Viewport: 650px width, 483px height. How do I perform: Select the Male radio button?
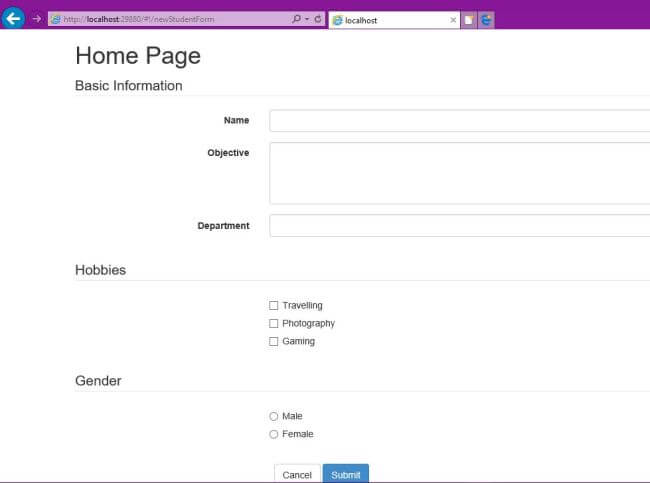click(274, 416)
